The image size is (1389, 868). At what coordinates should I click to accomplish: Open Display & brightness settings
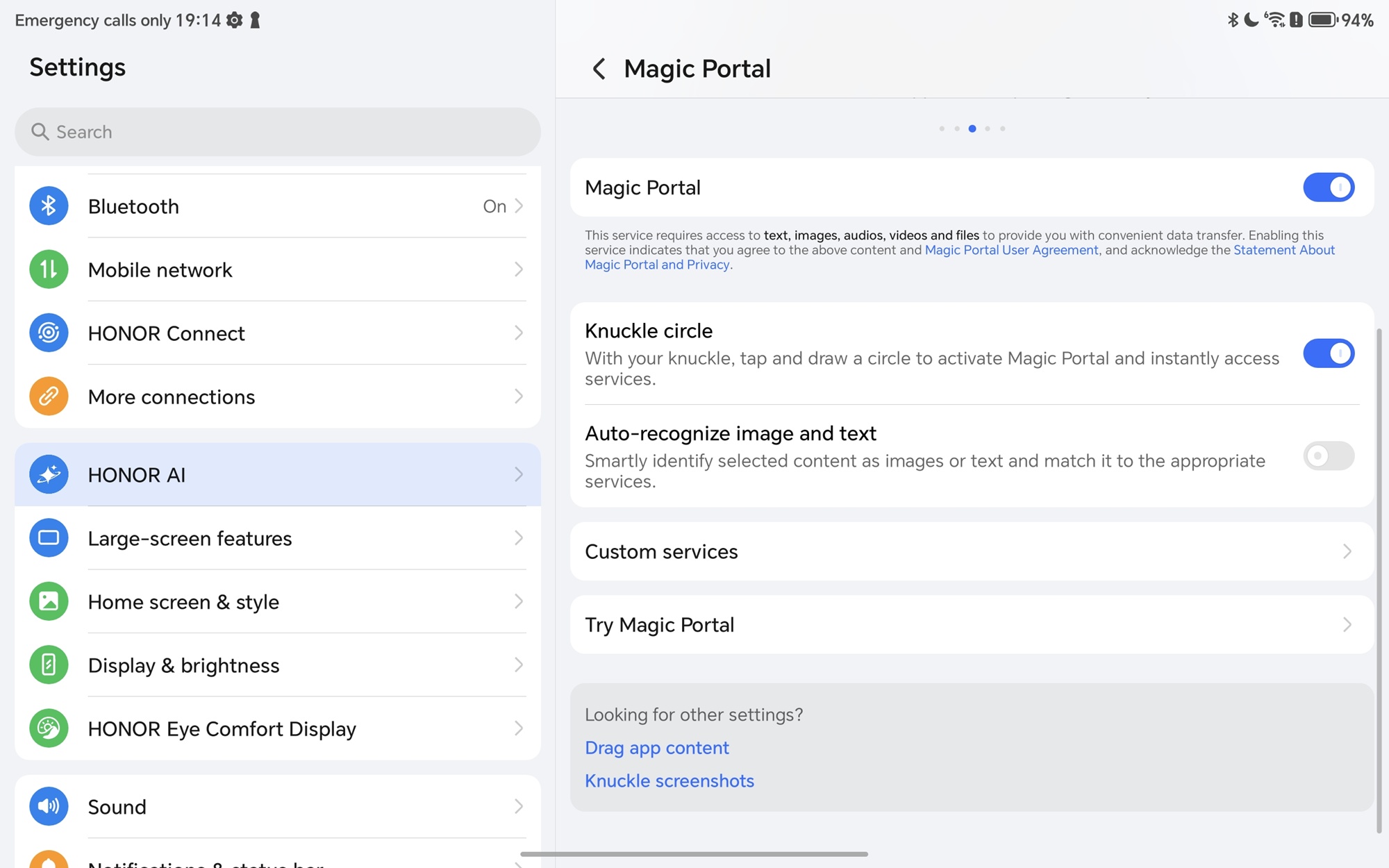coord(278,665)
